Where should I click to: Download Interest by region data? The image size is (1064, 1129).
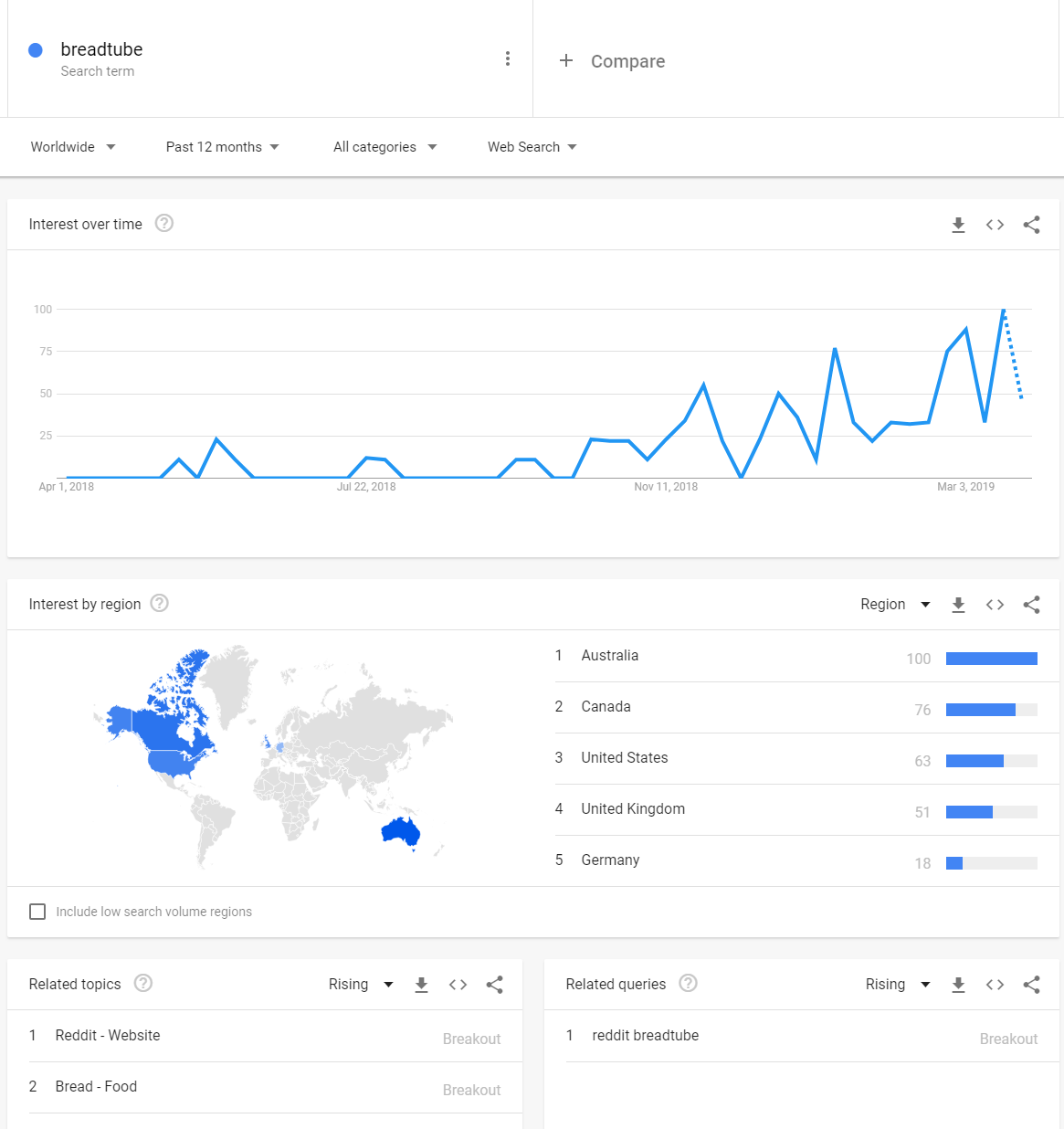click(958, 605)
